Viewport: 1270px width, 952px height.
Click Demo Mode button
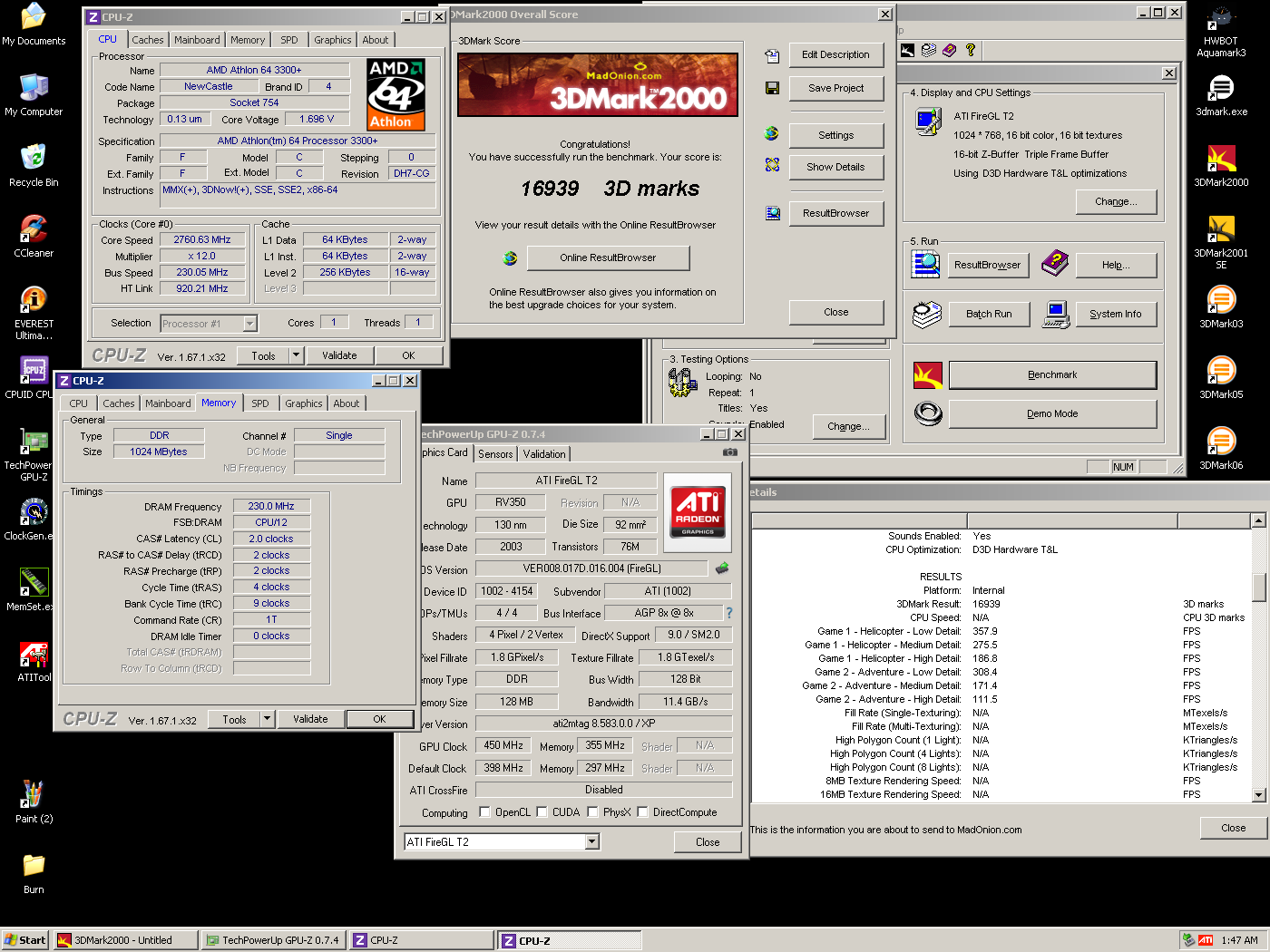tap(1052, 413)
